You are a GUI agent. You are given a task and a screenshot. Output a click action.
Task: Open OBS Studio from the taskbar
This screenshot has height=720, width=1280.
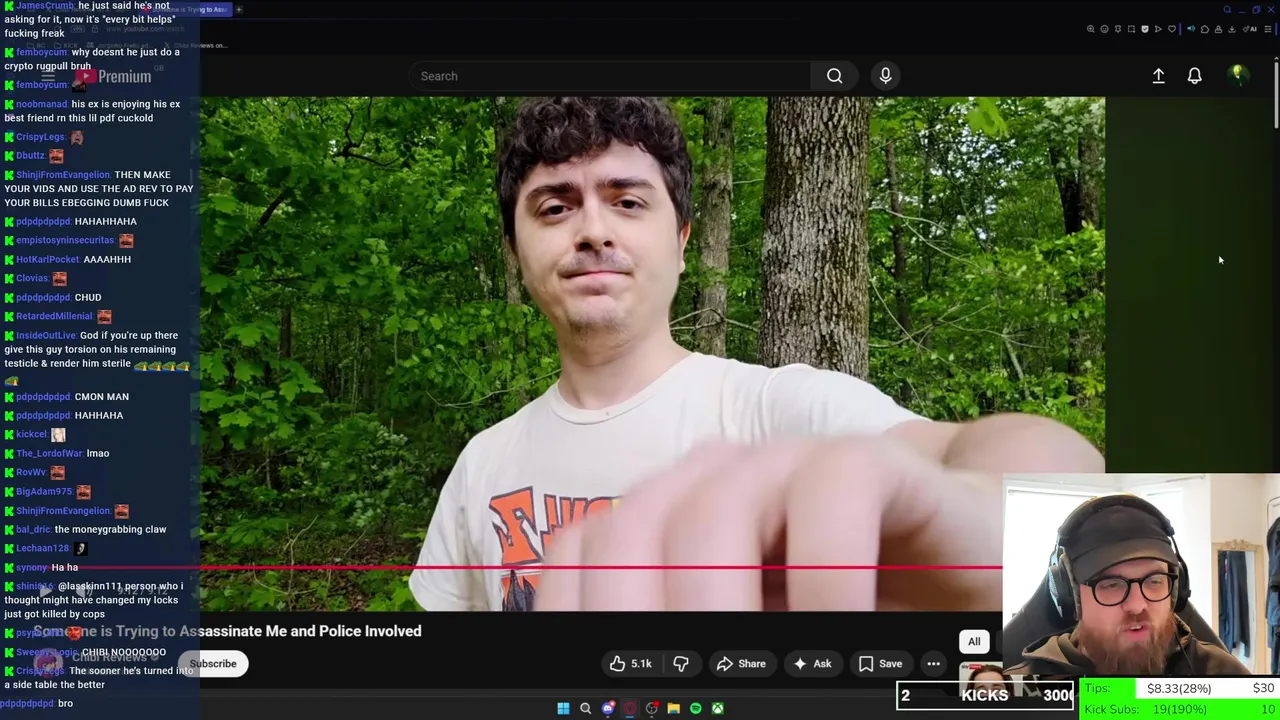point(652,709)
